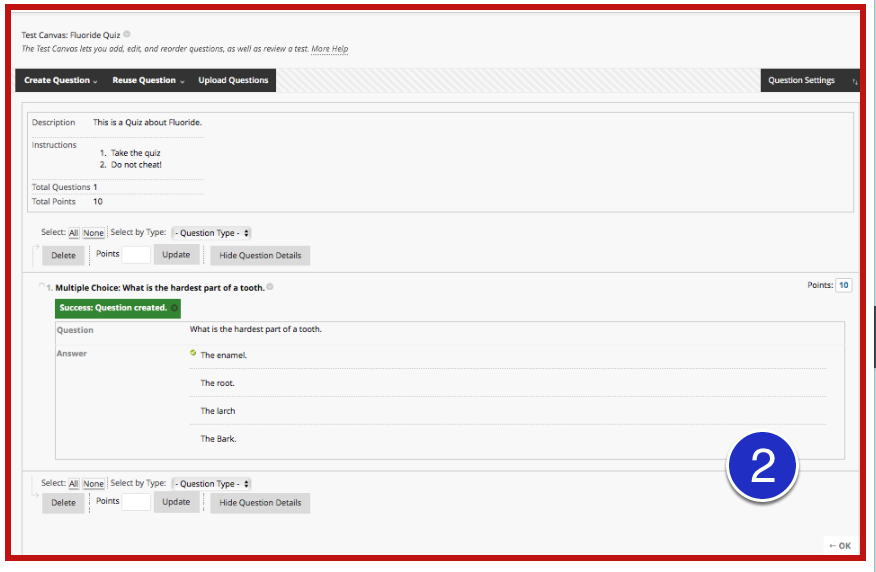Select All questions in bottom toolbar

click(73, 484)
